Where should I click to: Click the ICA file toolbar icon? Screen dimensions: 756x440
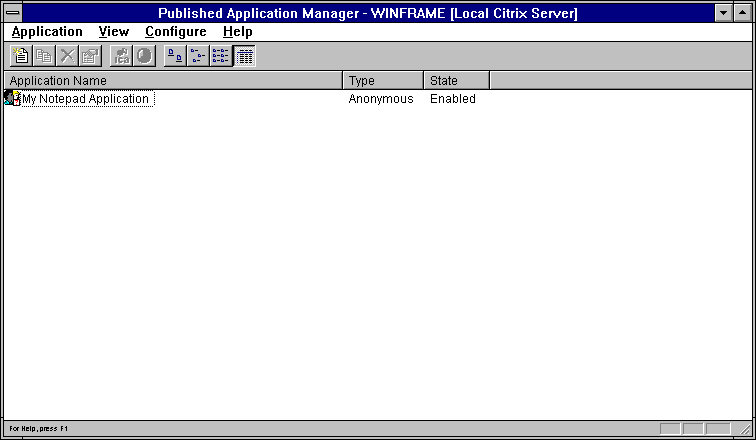[122, 56]
